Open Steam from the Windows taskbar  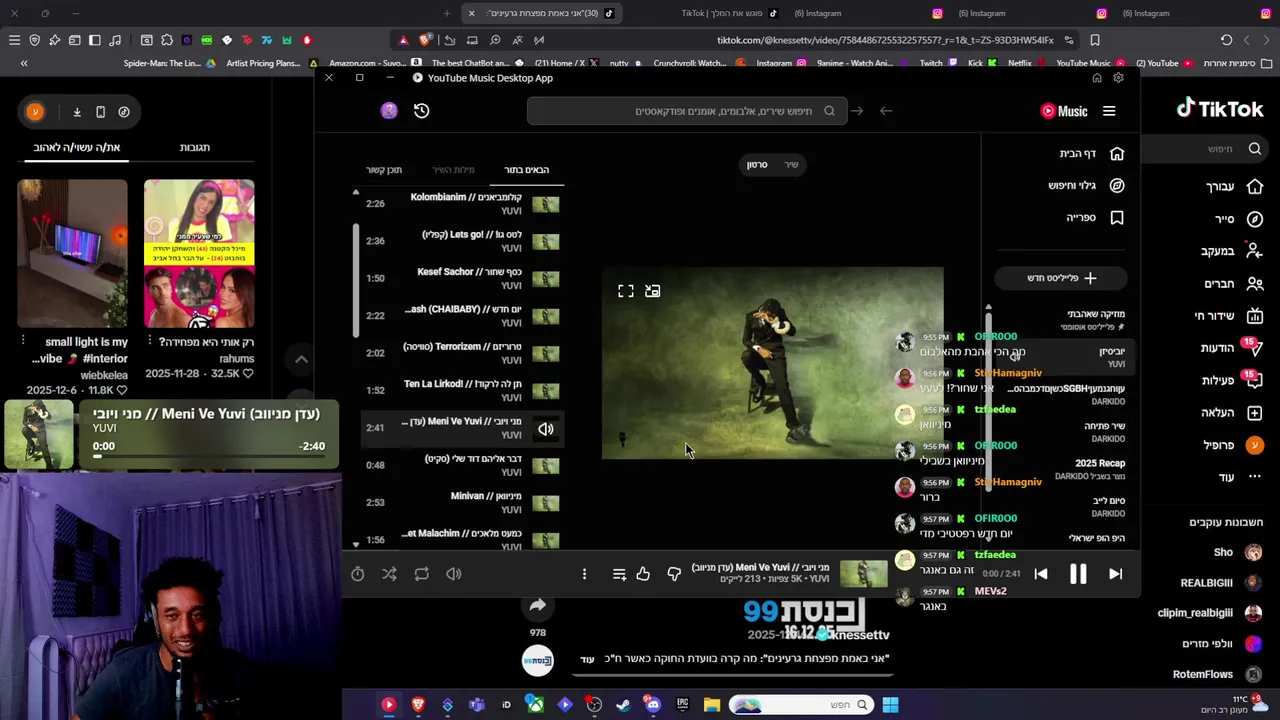coord(623,705)
